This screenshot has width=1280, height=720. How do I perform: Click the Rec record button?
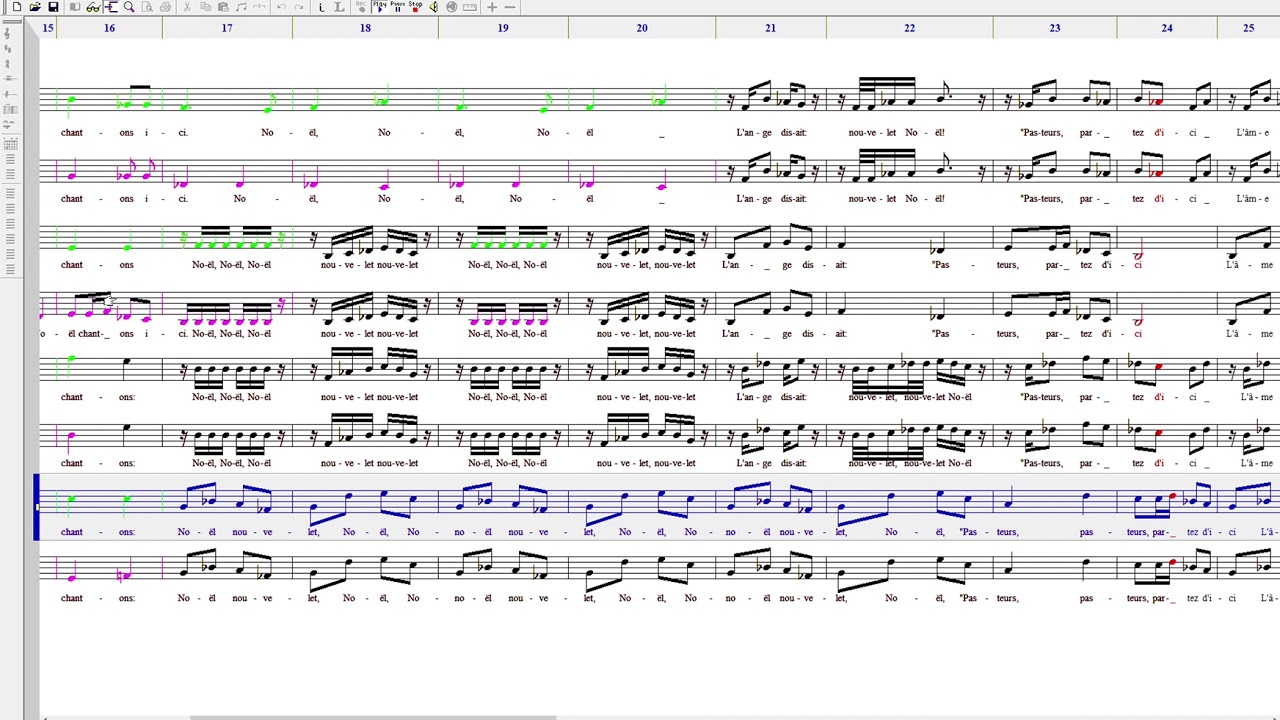coord(361,7)
